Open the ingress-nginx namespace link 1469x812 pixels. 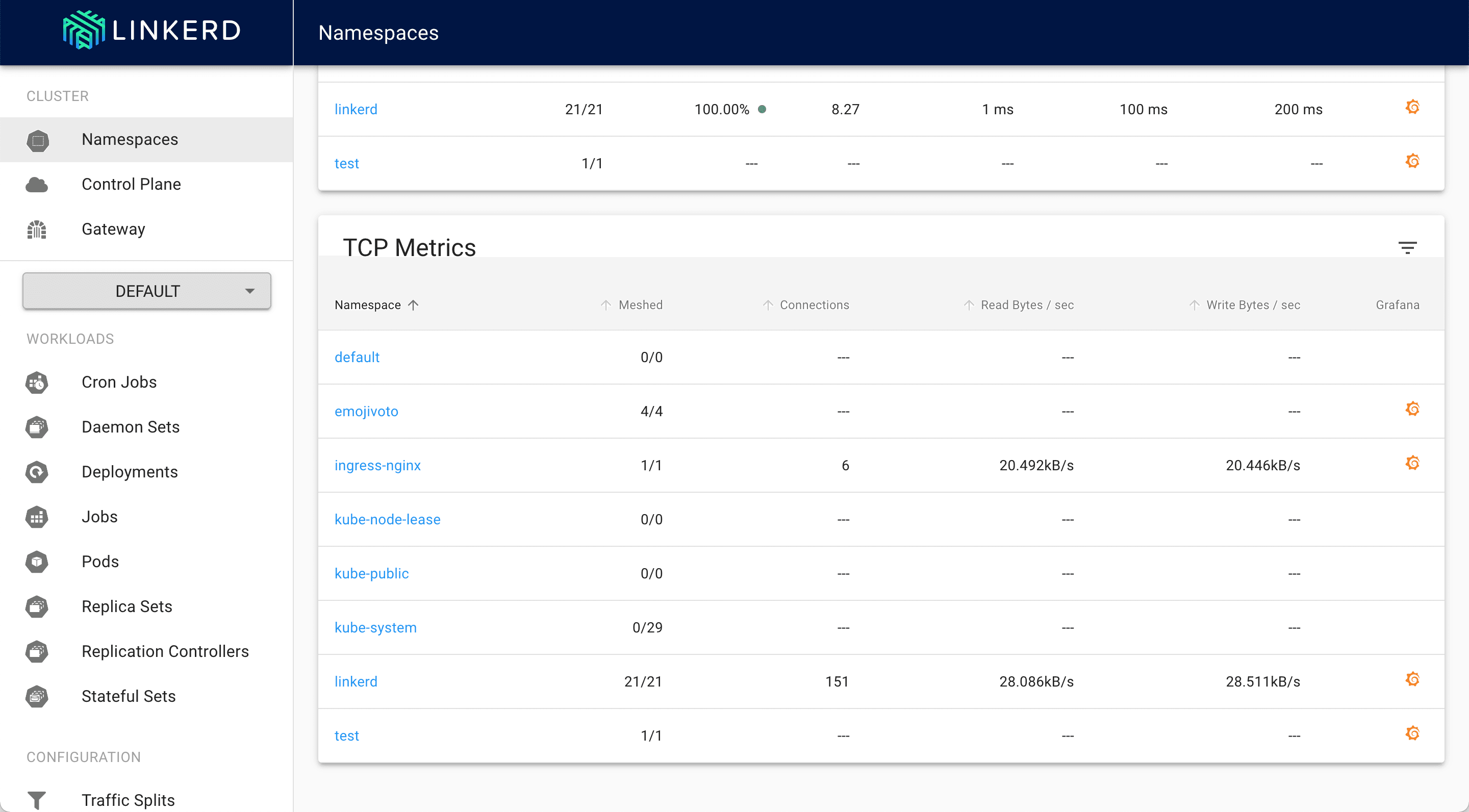click(377, 465)
